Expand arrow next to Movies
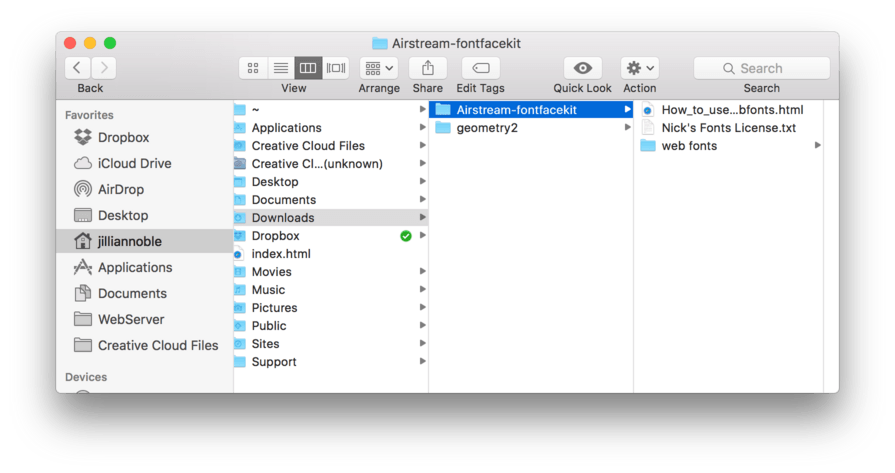The width and height of the screenshot is (895, 473). tap(422, 271)
